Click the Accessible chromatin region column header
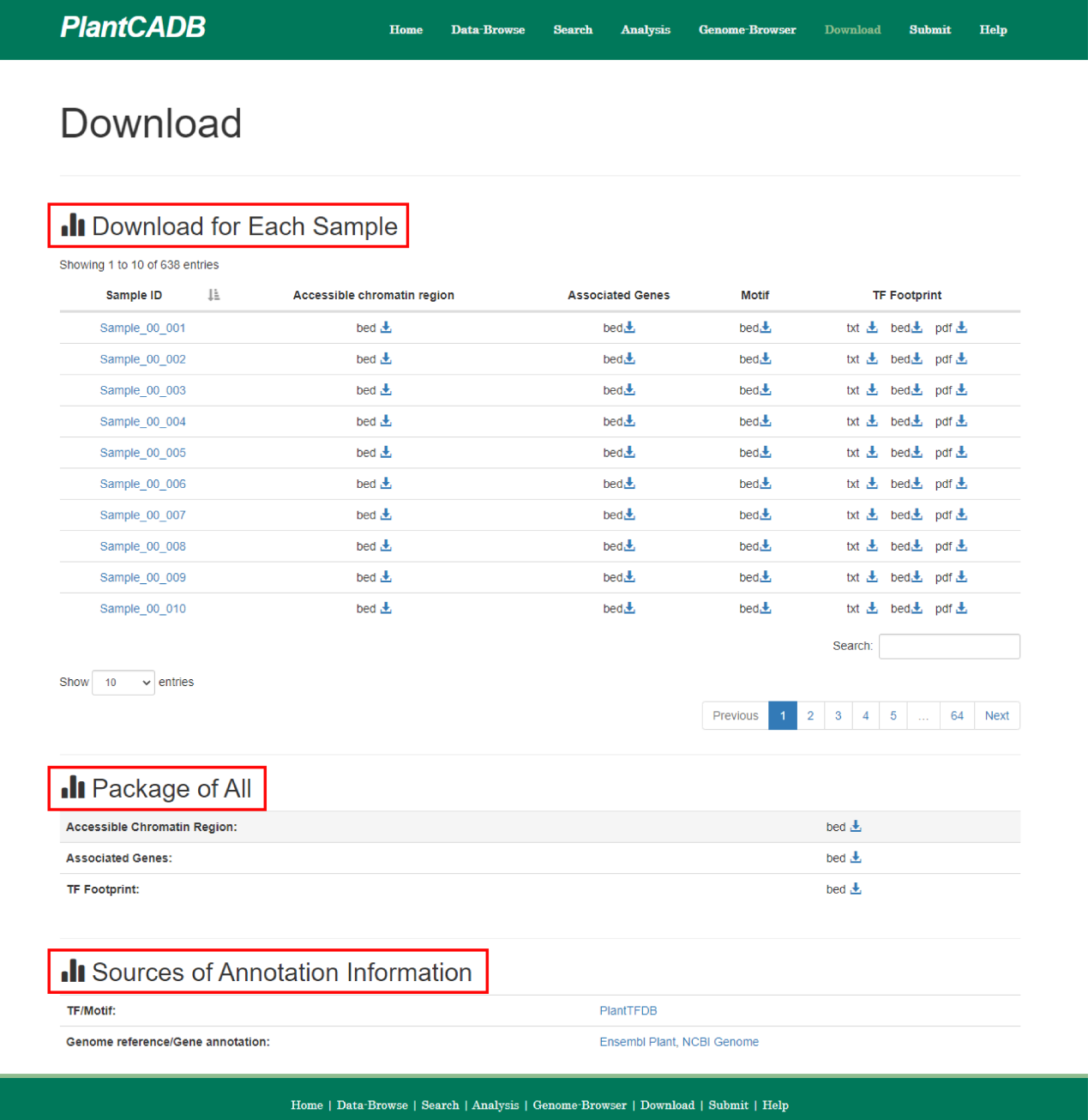Screen dimensions: 1088x1120 (374, 295)
